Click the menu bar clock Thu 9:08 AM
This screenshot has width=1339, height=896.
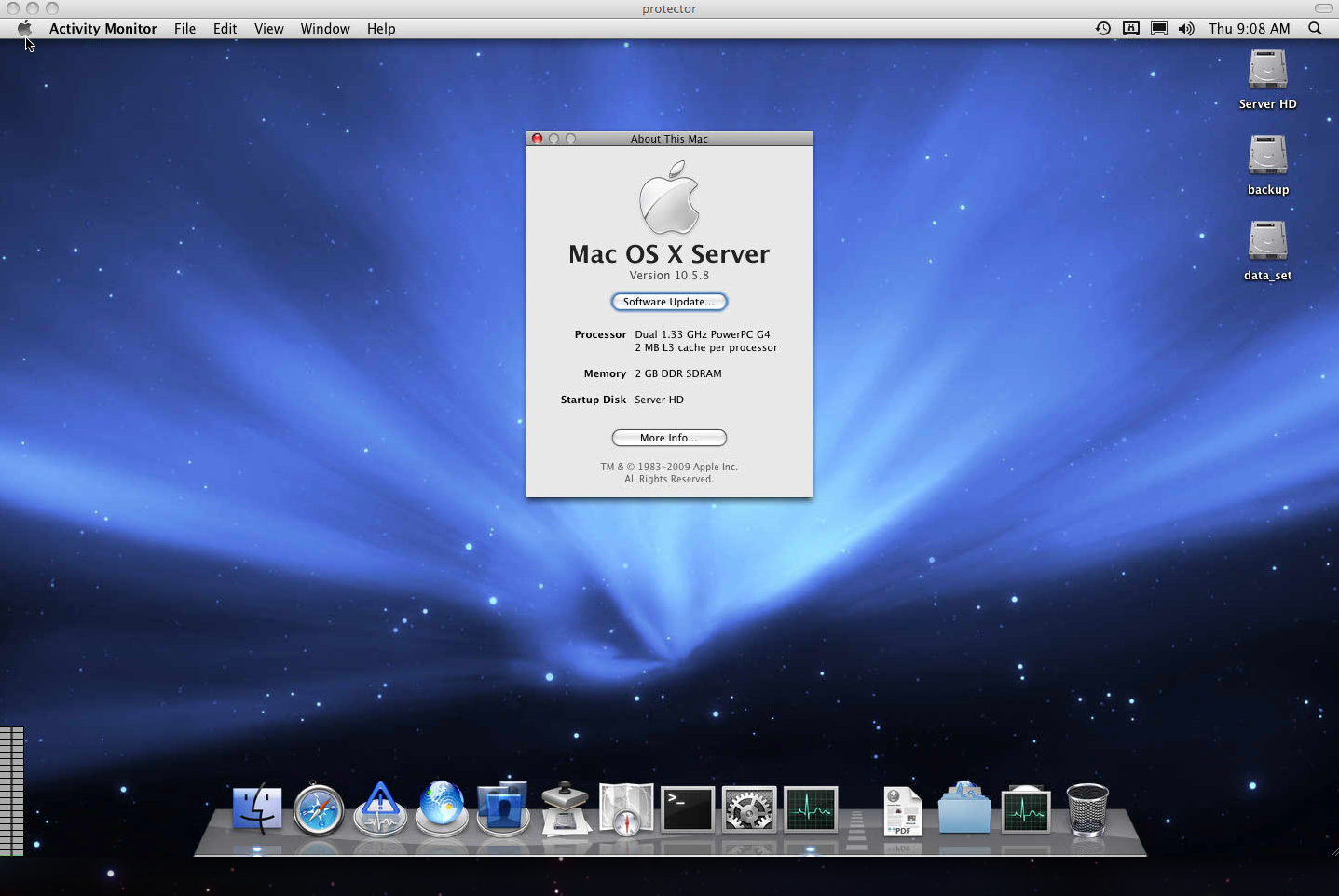(1249, 28)
